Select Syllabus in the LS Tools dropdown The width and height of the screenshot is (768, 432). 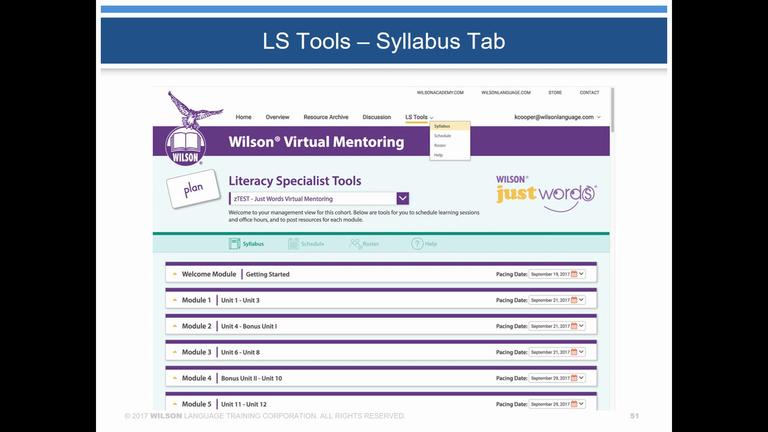point(450,126)
